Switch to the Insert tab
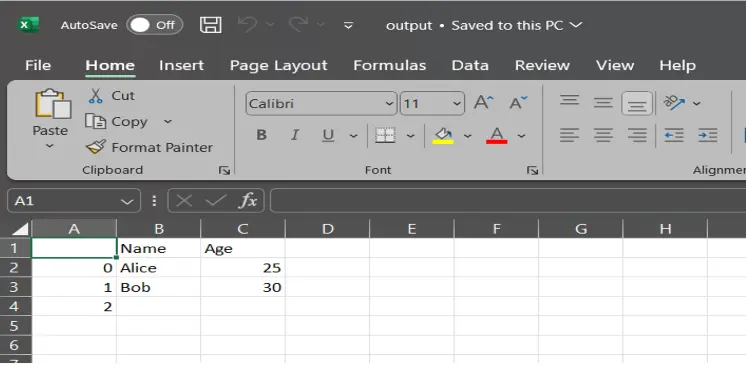 click(181, 65)
